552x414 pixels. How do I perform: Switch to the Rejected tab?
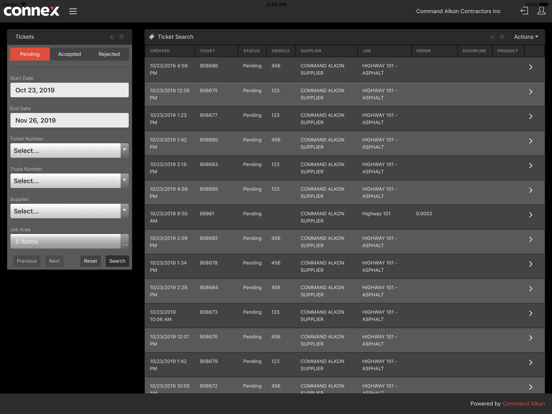pos(109,54)
